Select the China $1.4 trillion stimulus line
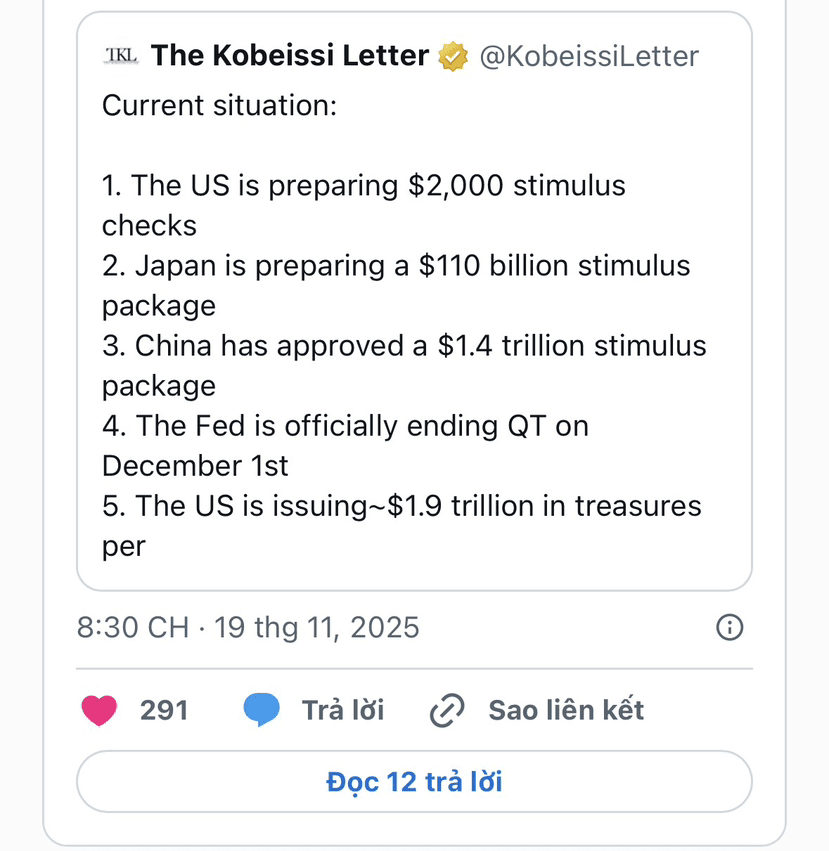 tap(404, 346)
